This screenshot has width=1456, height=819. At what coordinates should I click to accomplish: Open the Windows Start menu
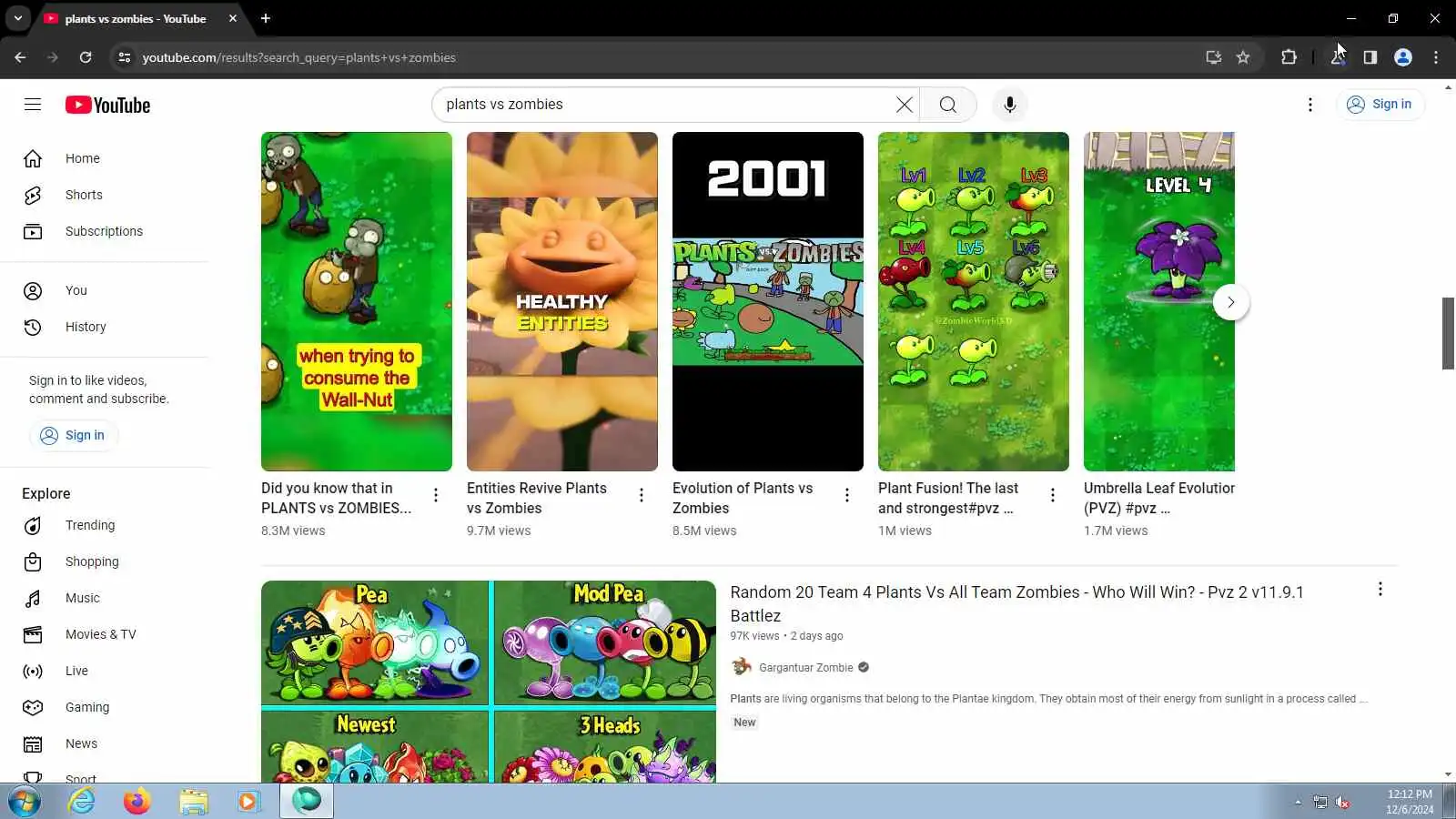25,802
